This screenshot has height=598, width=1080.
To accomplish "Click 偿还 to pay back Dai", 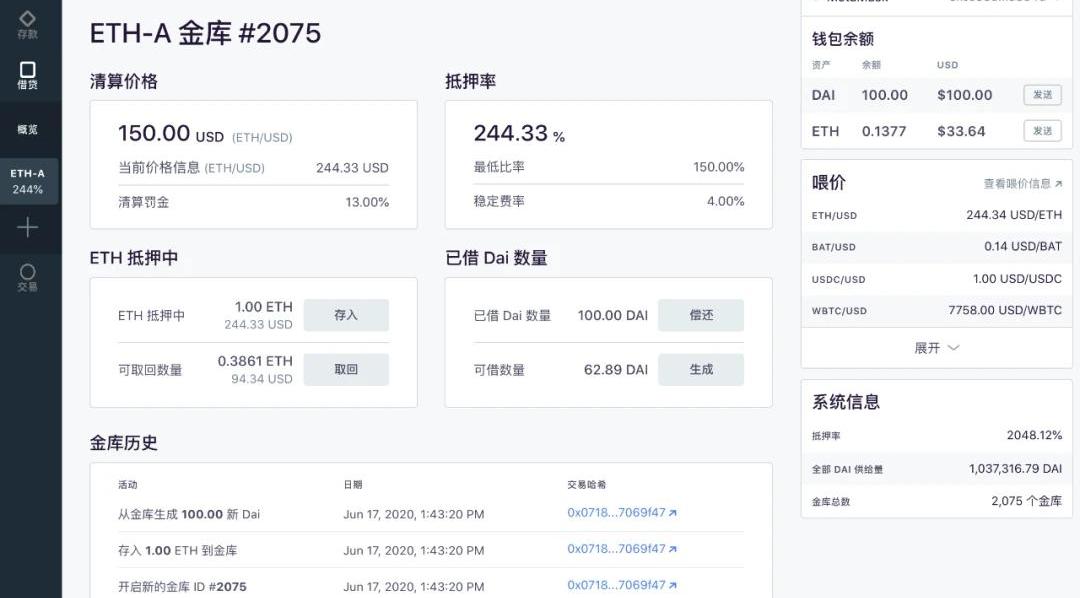I will point(700,315).
